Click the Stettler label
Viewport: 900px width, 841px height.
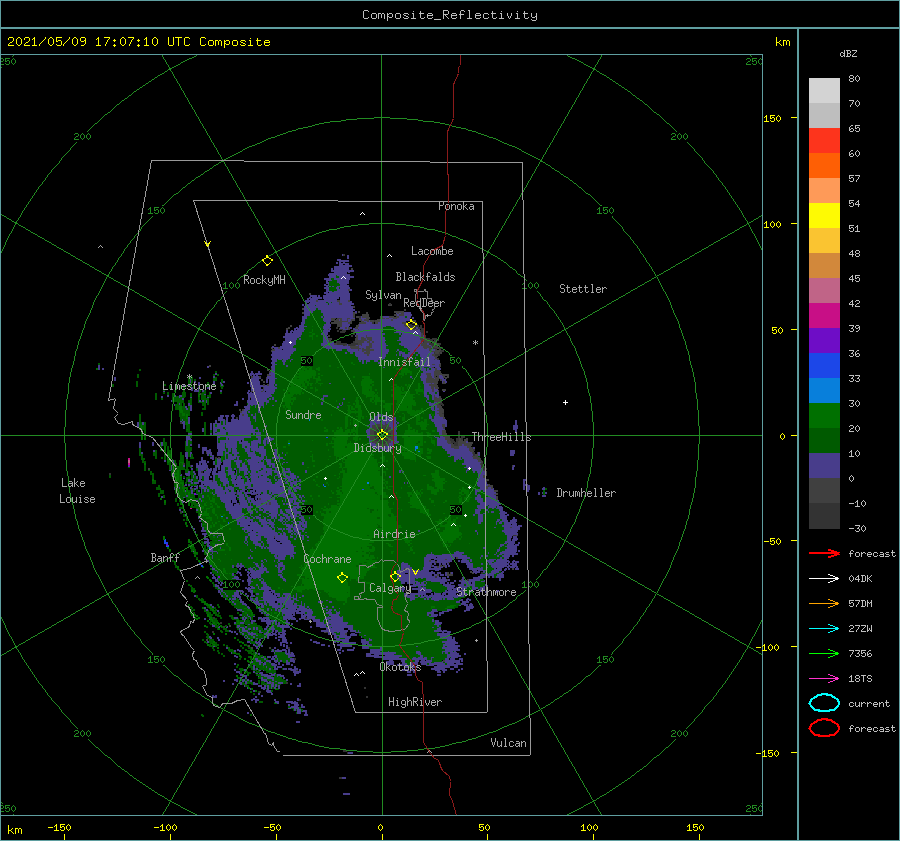tap(583, 289)
